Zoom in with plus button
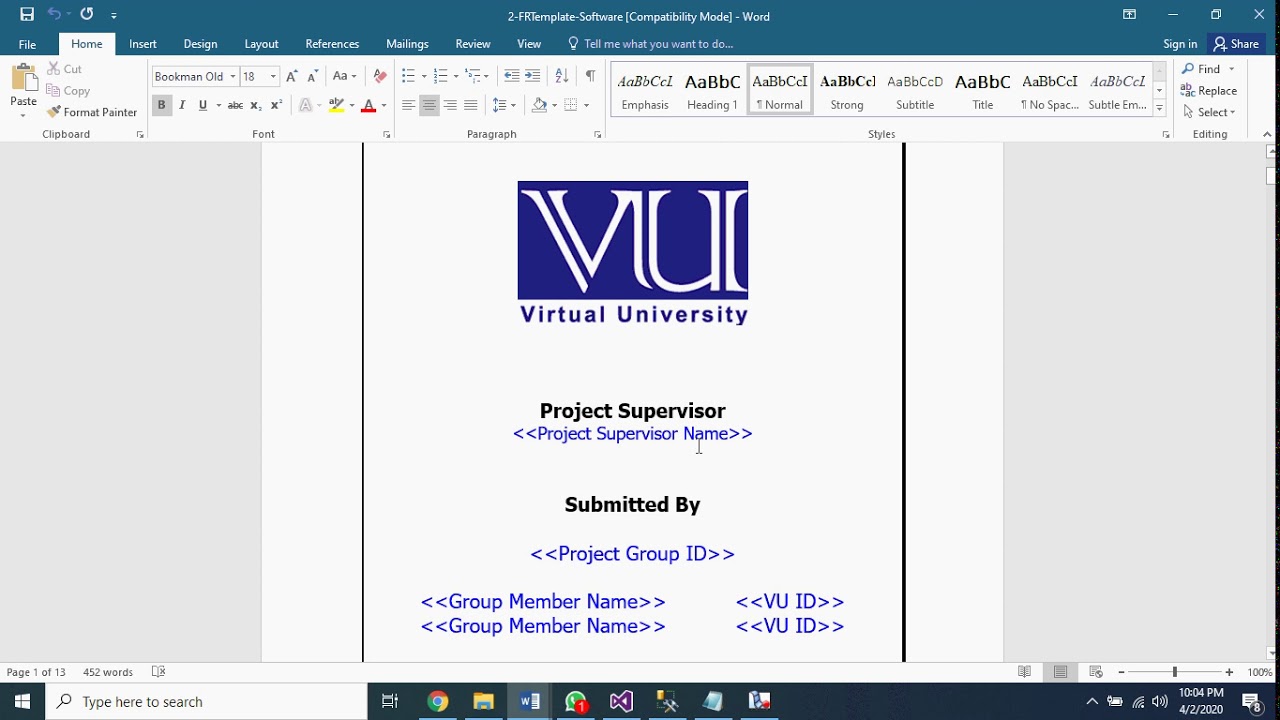The width and height of the screenshot is (1280, 720). coord(1229,672)
